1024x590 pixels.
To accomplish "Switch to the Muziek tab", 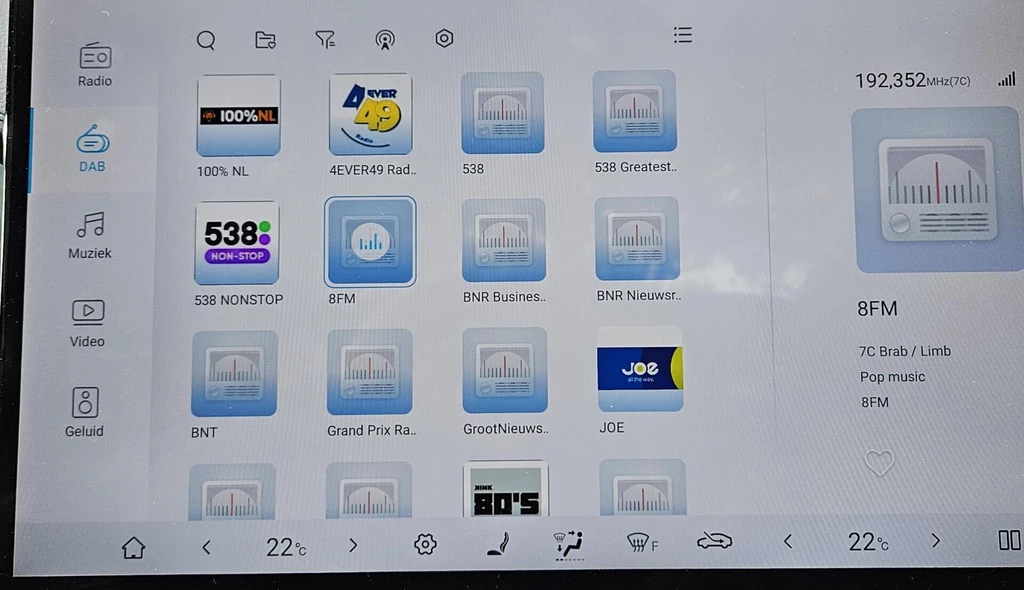I will (x=90, y=235).
